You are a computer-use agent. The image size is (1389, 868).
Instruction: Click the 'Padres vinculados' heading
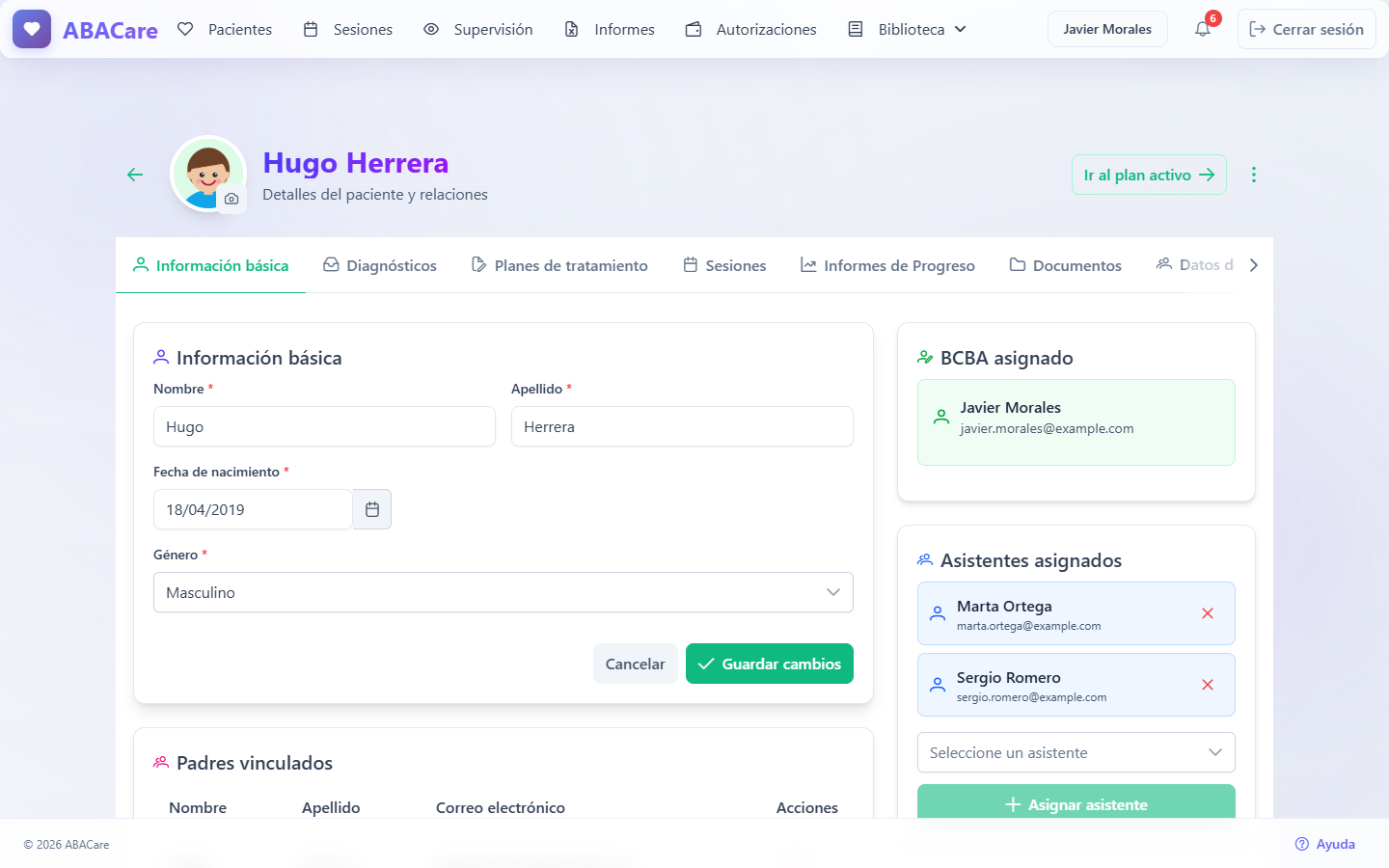[x=255, y=763]
